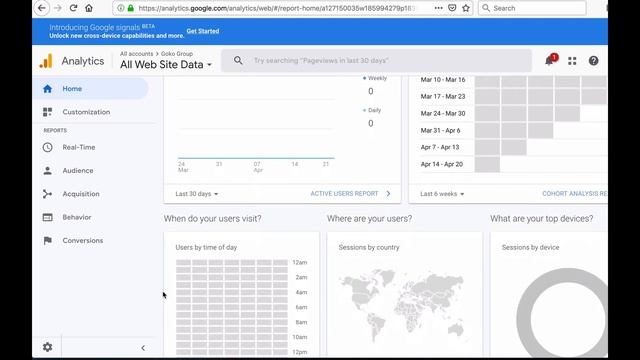Click the magnifier icon in the Analytics search bar
The width and height of the screenshot is (640, 360).
[238, 60]
